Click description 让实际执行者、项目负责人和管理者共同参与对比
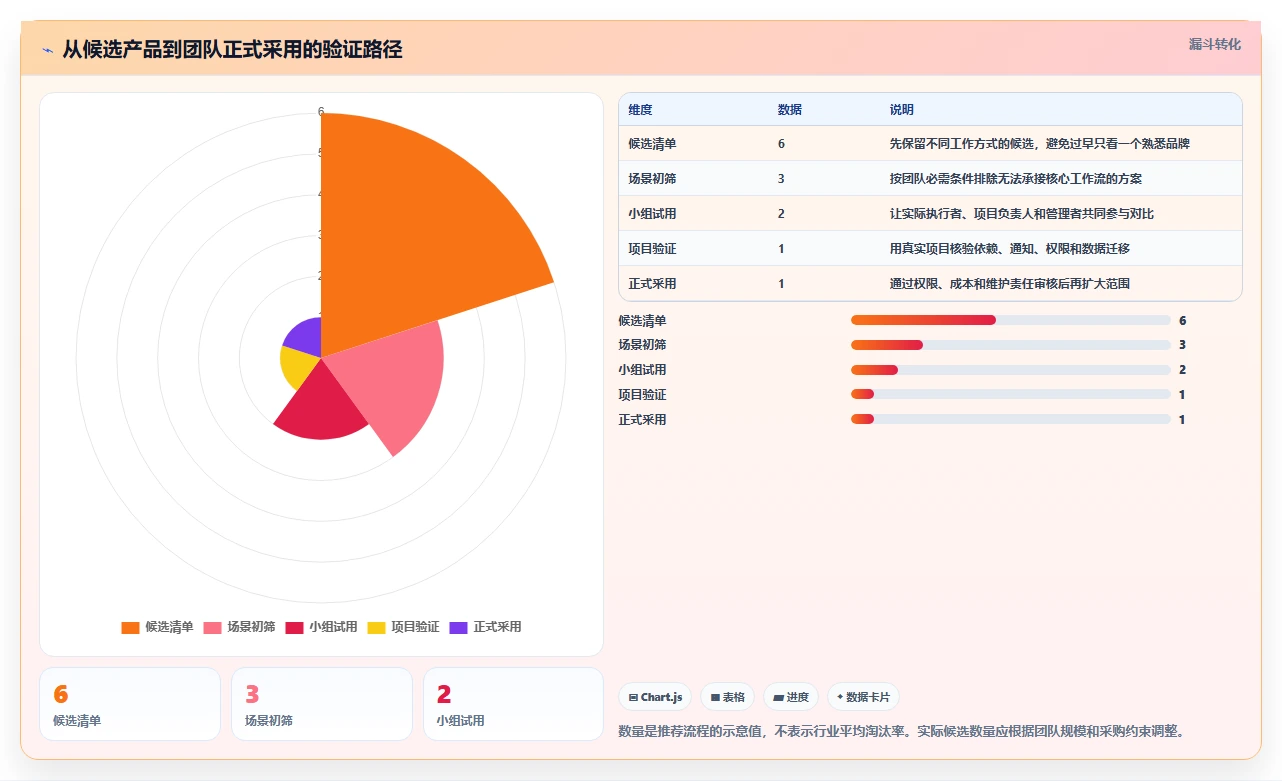Screen dimensions: 1282x781 tap(1022, 214)
